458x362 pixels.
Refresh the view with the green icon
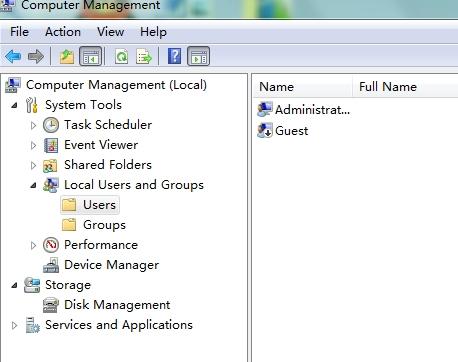tap(121, 56)
